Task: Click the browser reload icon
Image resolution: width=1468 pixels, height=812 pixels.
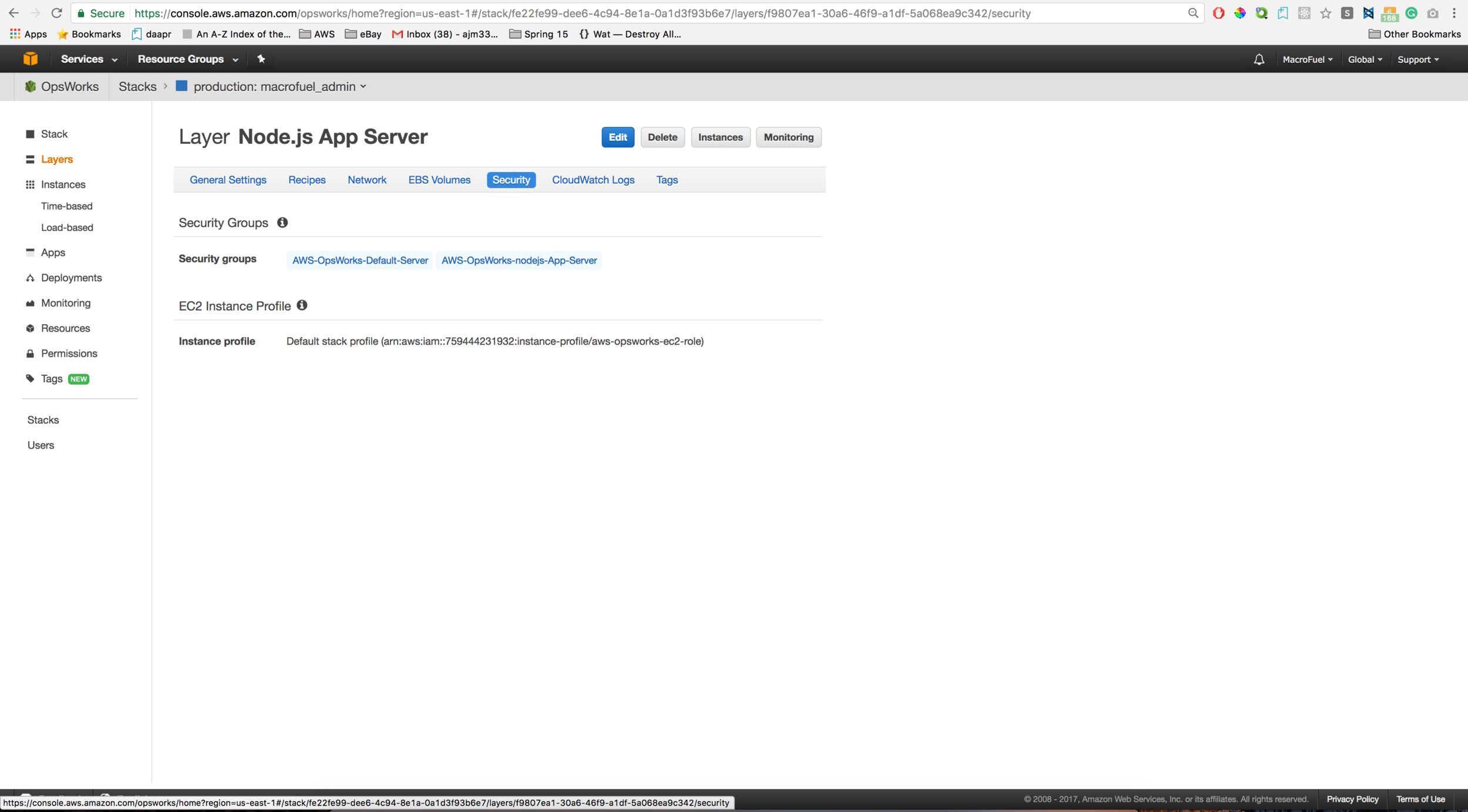Action: point(56,13)
